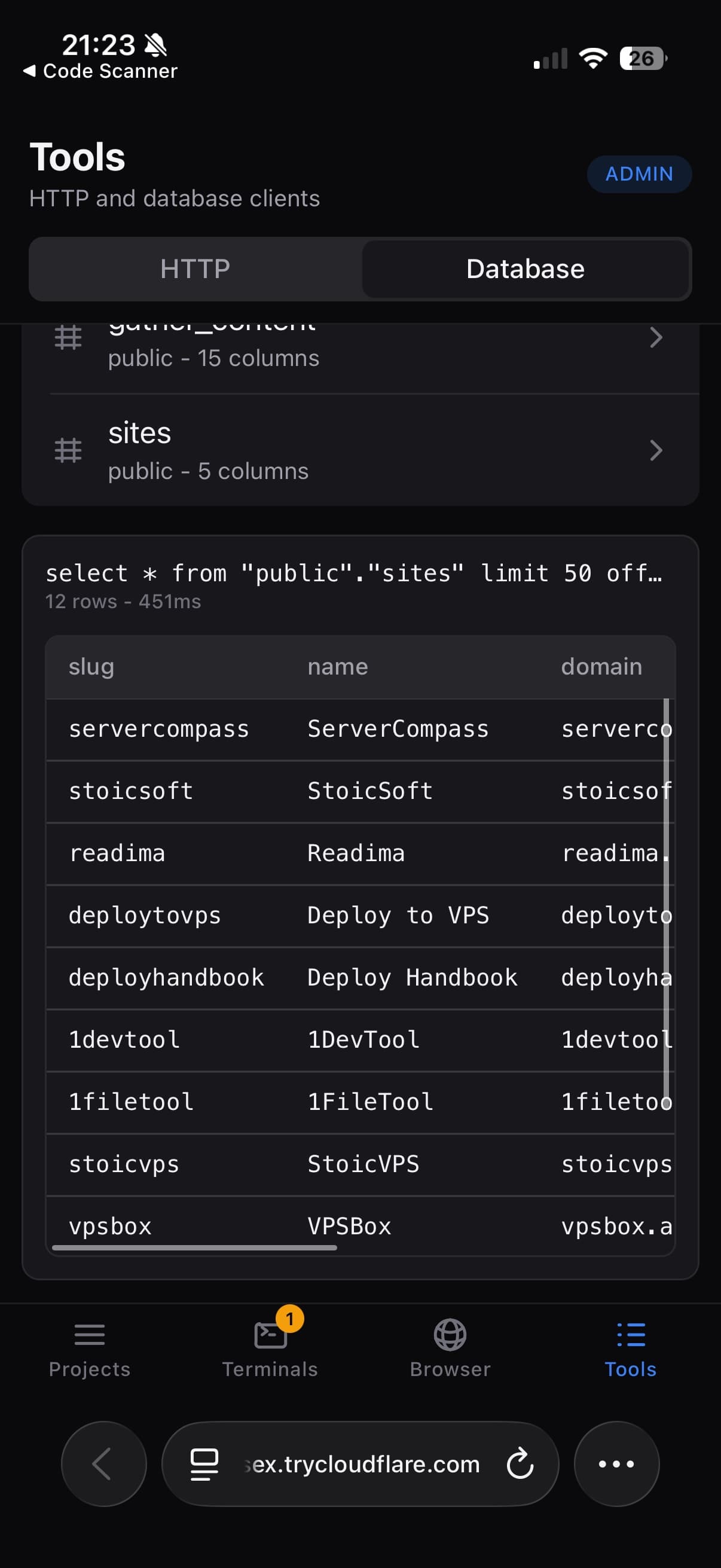Open the three-dots more menu
The image size is (721, 1568).
616,1464
